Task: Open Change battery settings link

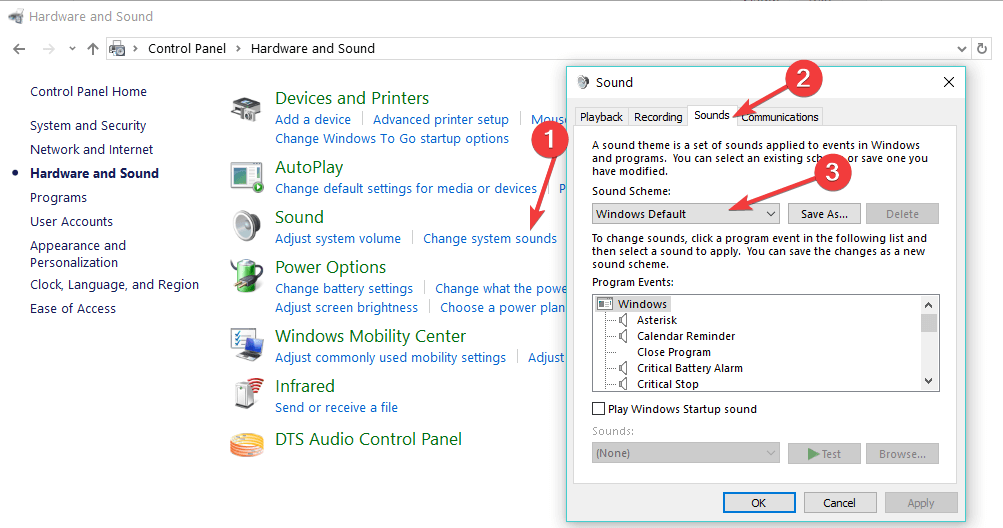Action: pos(344,289)
